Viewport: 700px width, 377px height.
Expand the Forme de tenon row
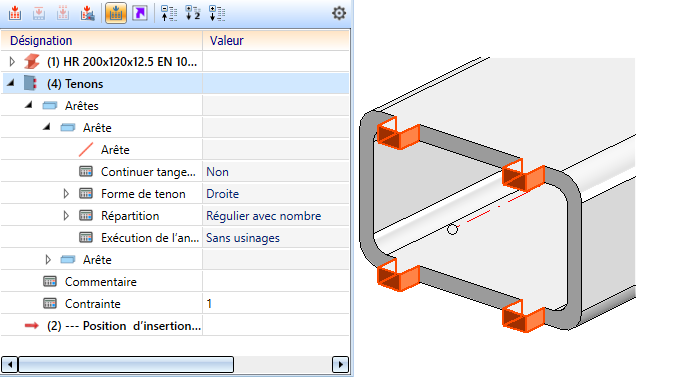(66, 193)
